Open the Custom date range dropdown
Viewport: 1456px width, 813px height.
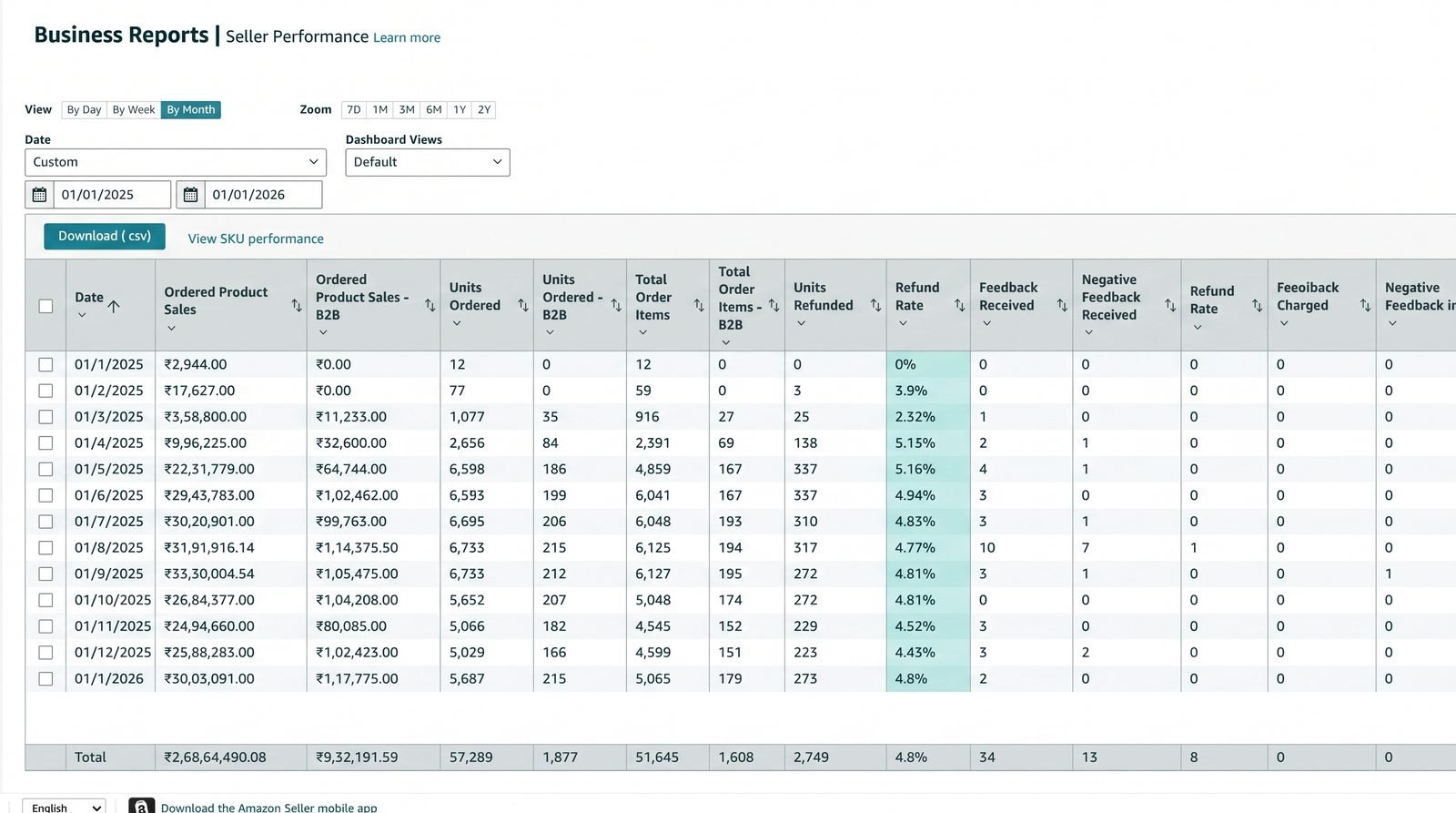click(x=176, y=162)
